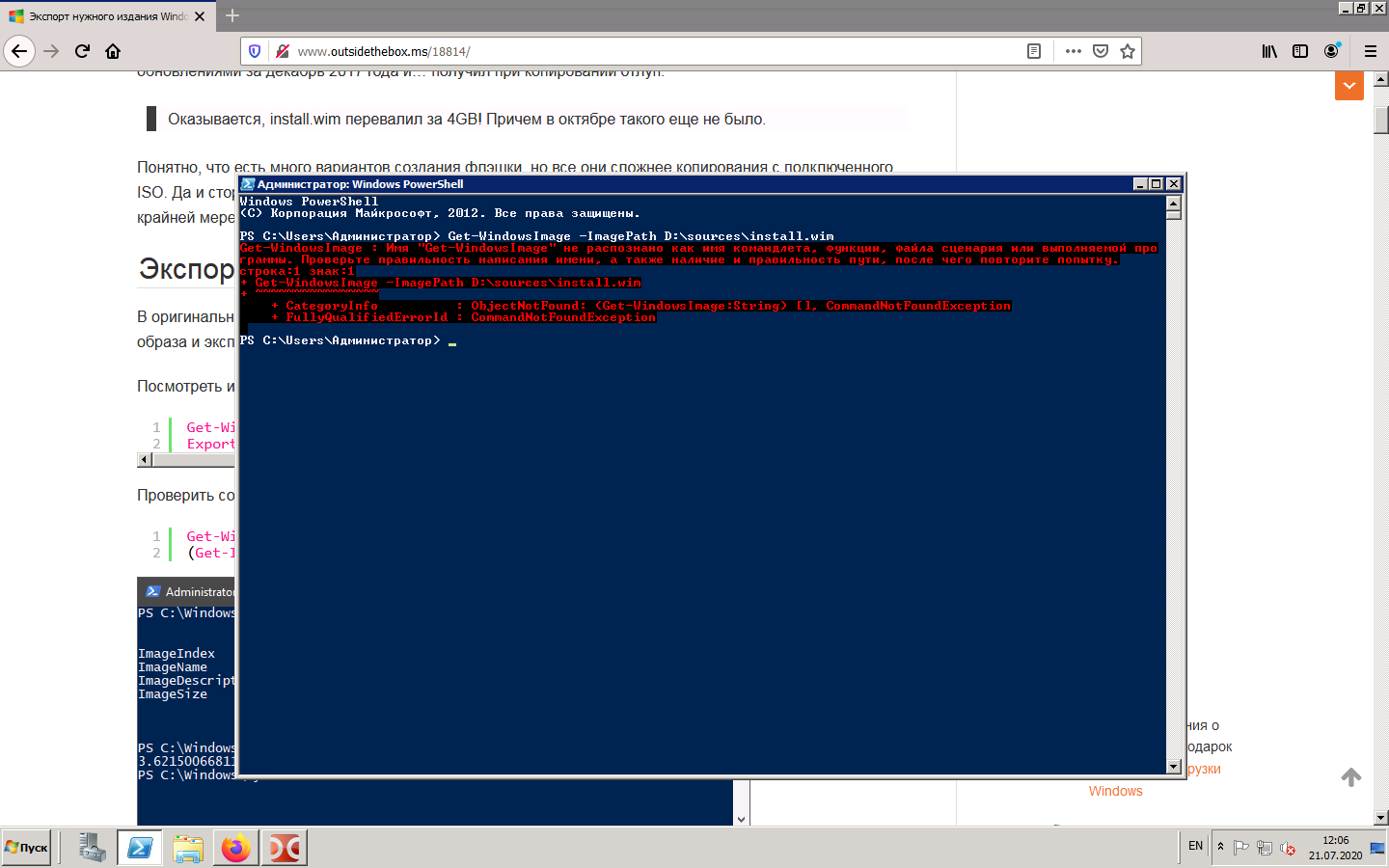
Task: Select the Экспорт нужного издания Windows tab
Action: 106,16
